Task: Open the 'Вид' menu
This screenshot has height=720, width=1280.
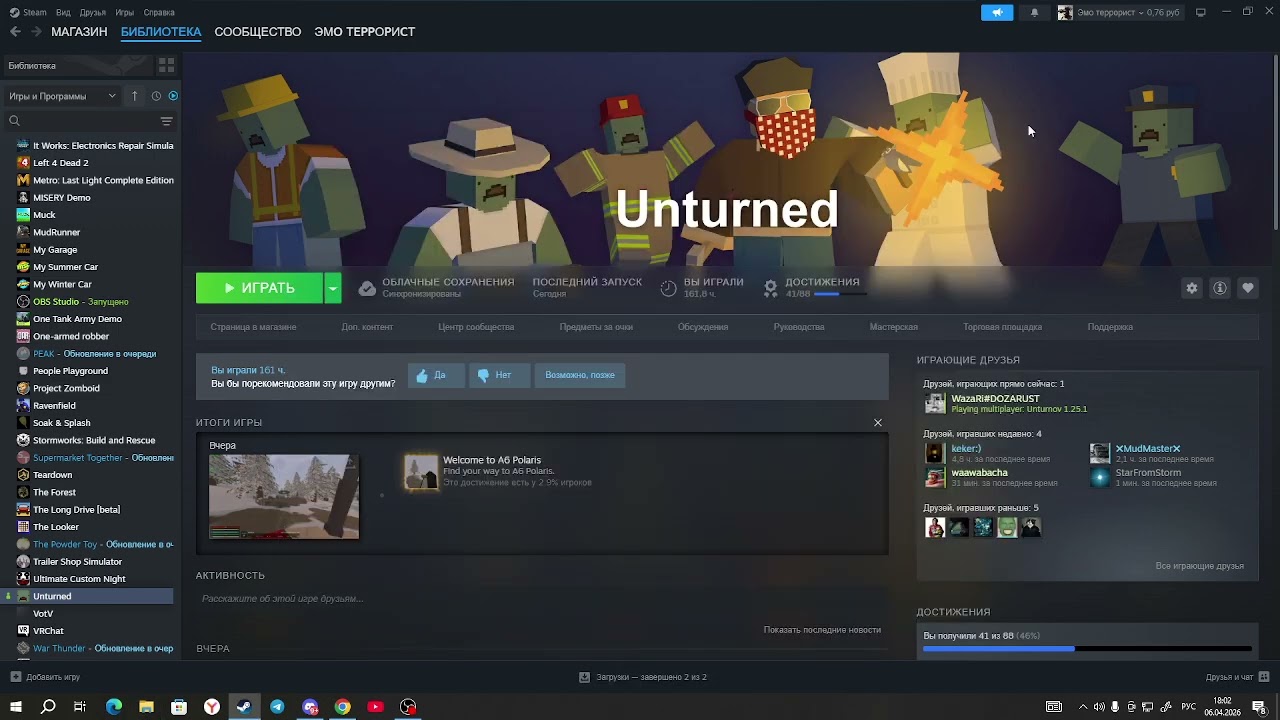Action: tap(63, 12)
